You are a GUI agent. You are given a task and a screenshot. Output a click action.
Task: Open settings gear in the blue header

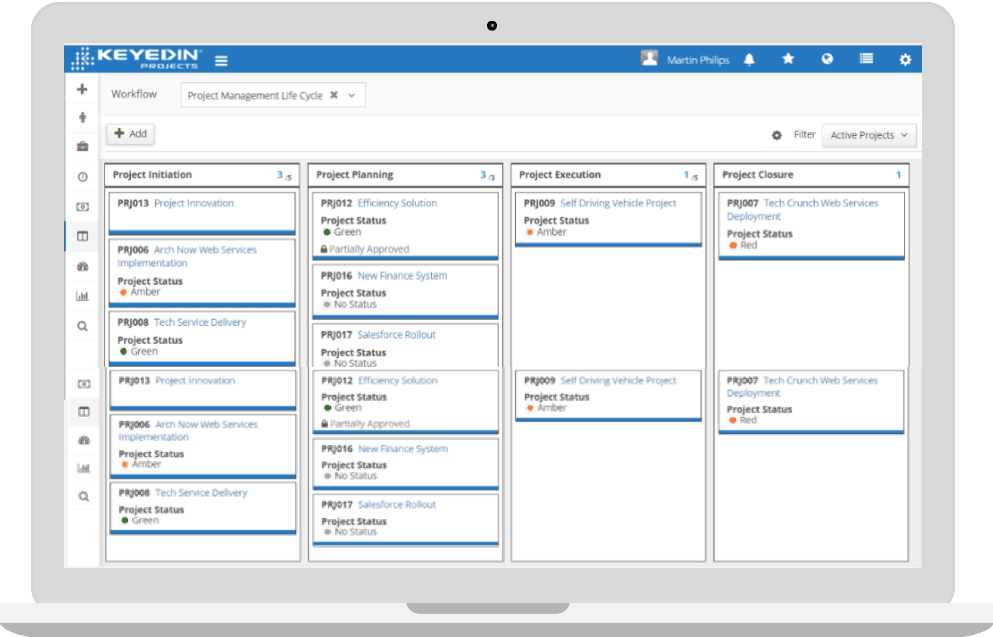coord(905,60)
